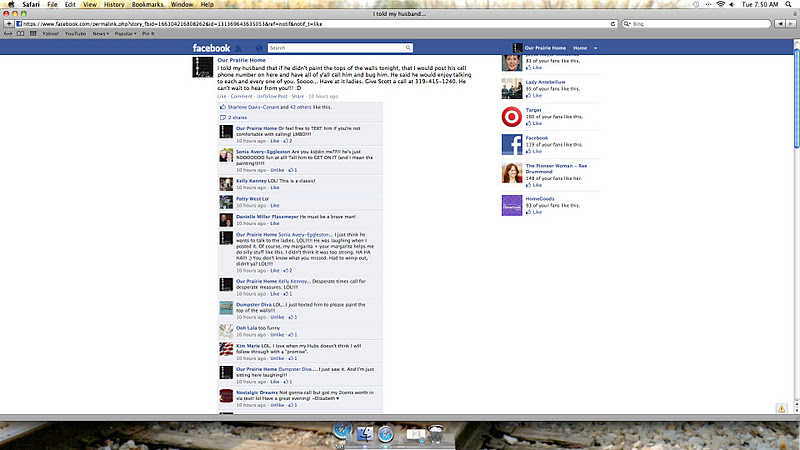Open the Time Machine menu bar icon

tap(696, 4)
